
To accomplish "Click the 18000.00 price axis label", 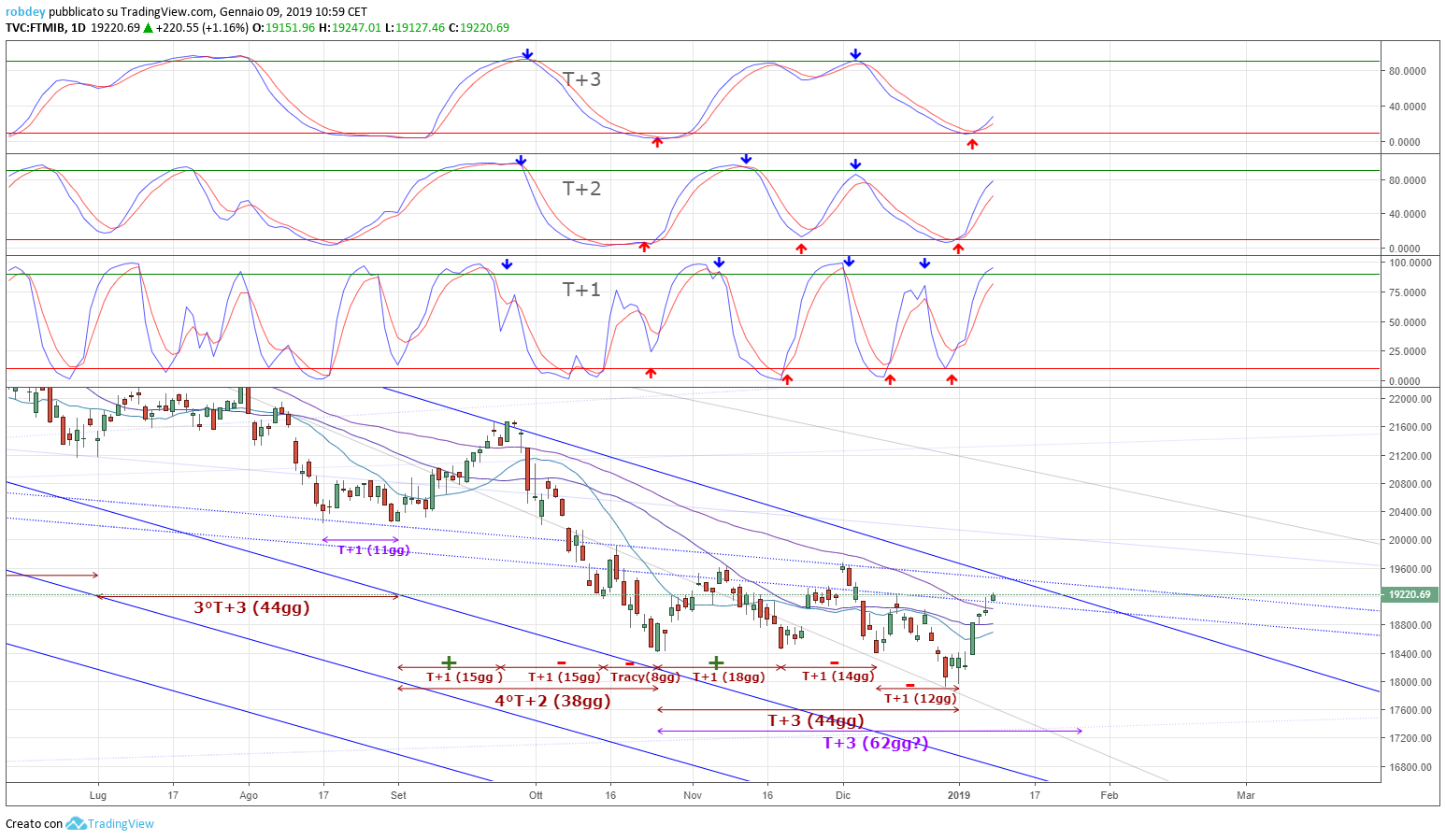I will [x=1410, y=682].
